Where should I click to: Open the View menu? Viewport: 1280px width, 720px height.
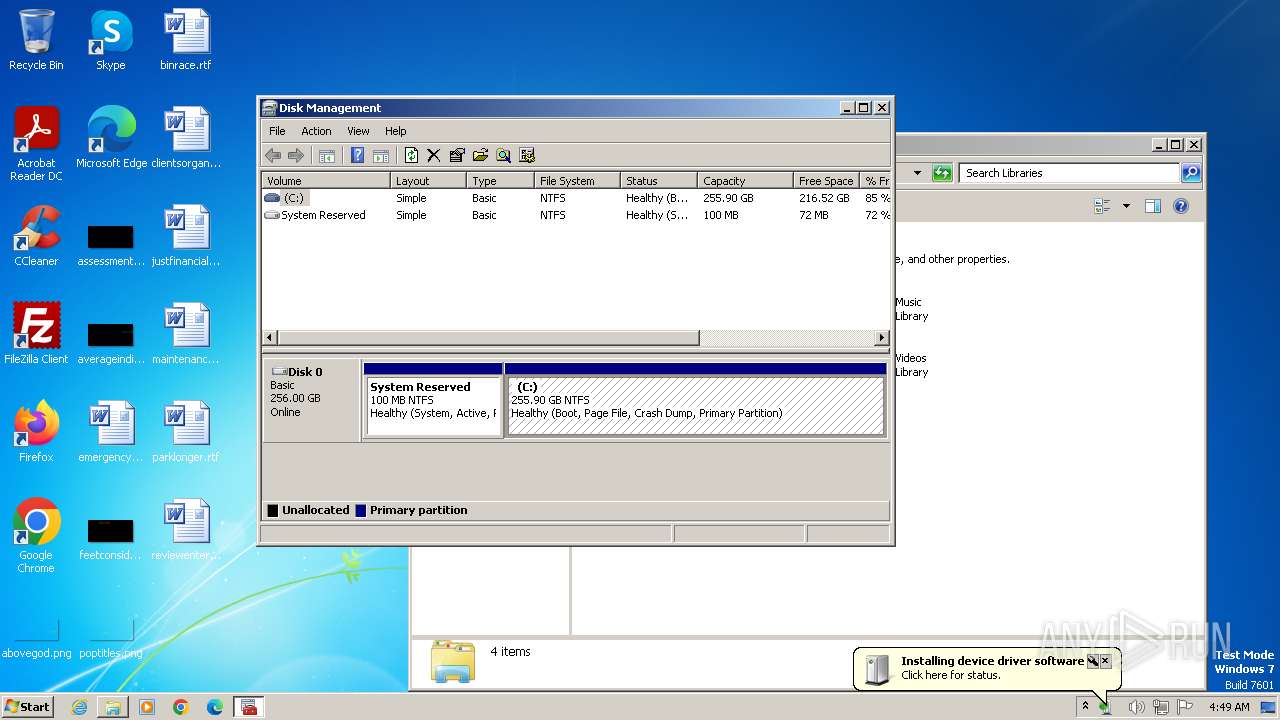358,131
